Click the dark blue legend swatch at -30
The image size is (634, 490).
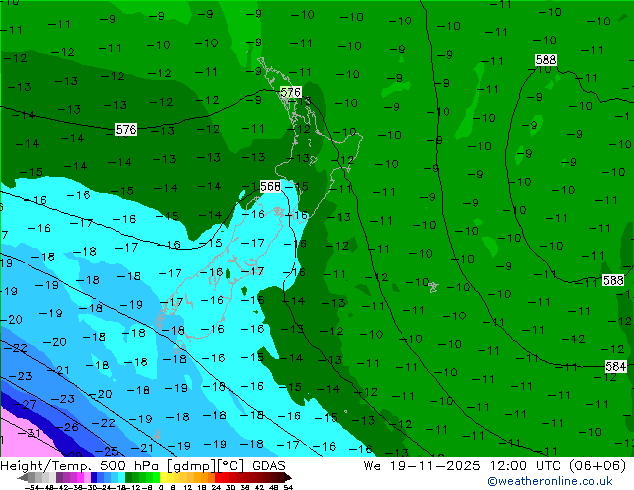point(94,477)
